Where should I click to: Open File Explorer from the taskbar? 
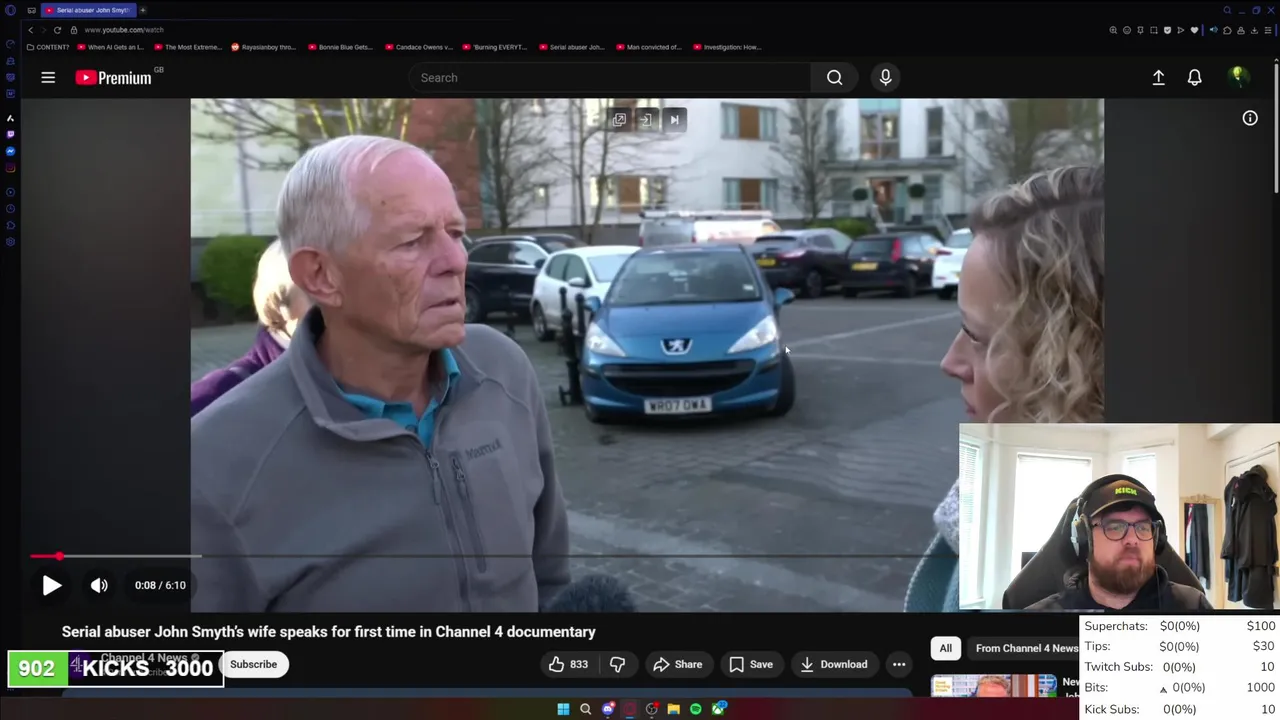point(674,709)
